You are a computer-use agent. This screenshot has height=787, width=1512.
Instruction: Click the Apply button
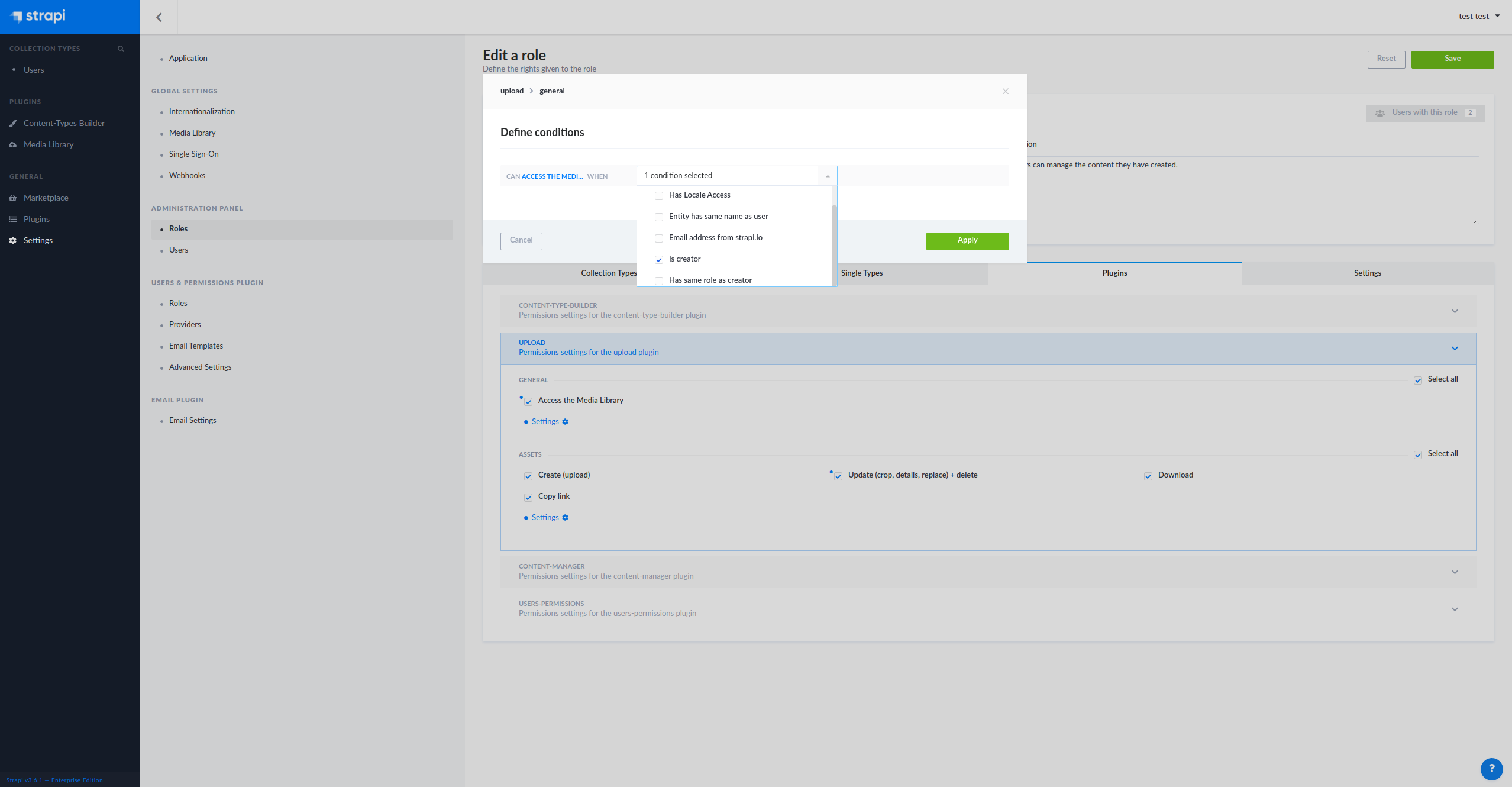pyautogui.click(x=967, y=241)
